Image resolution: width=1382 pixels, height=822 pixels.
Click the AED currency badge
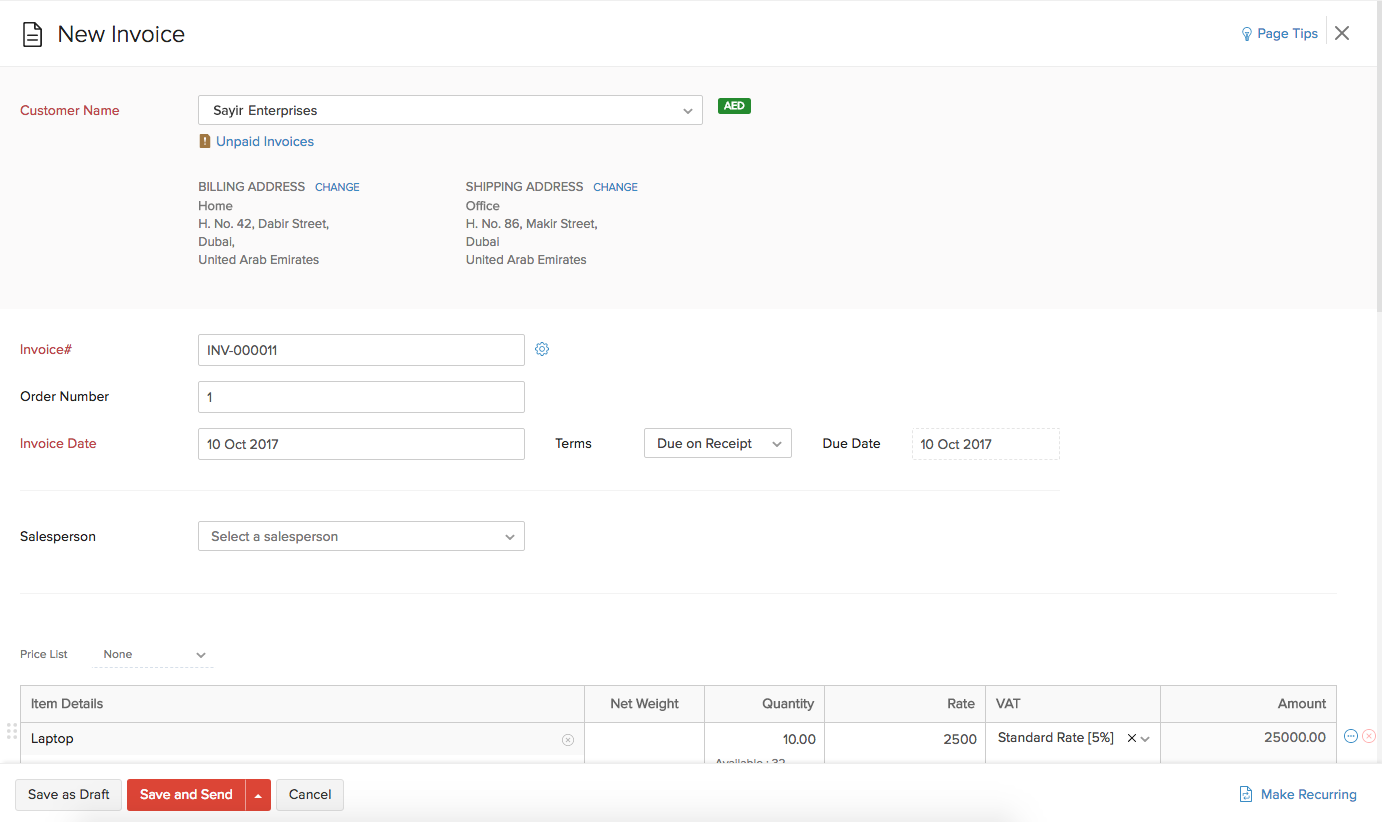(734, 105)
